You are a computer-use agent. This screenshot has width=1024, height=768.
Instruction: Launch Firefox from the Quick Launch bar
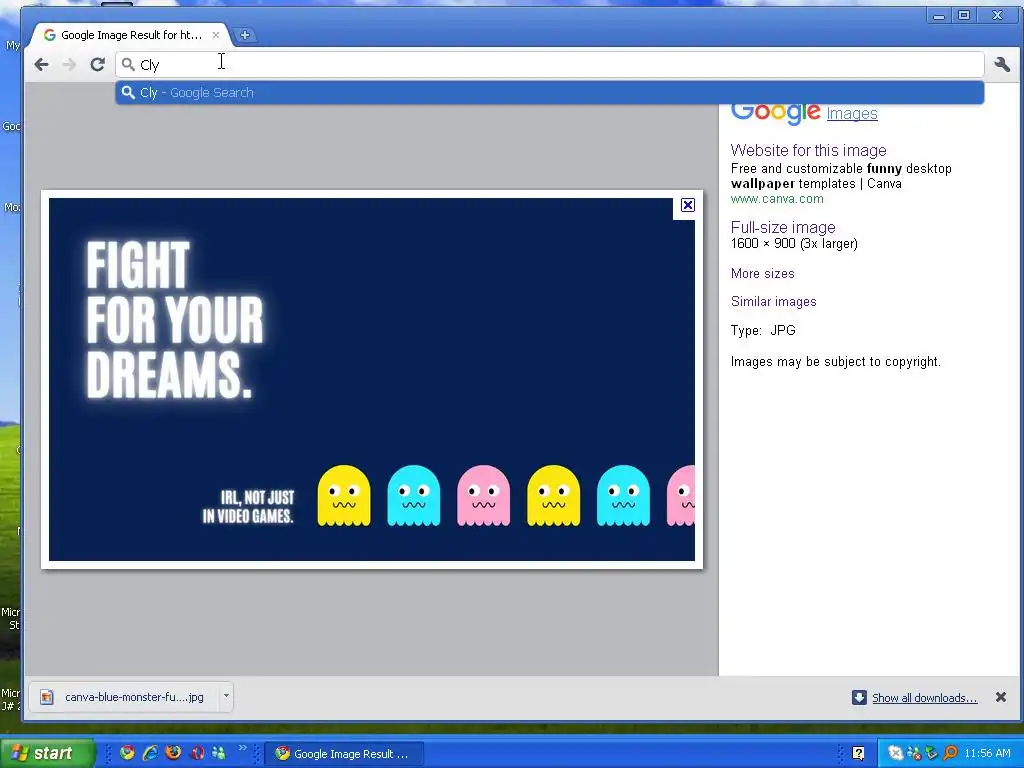[x=174, y=753]
